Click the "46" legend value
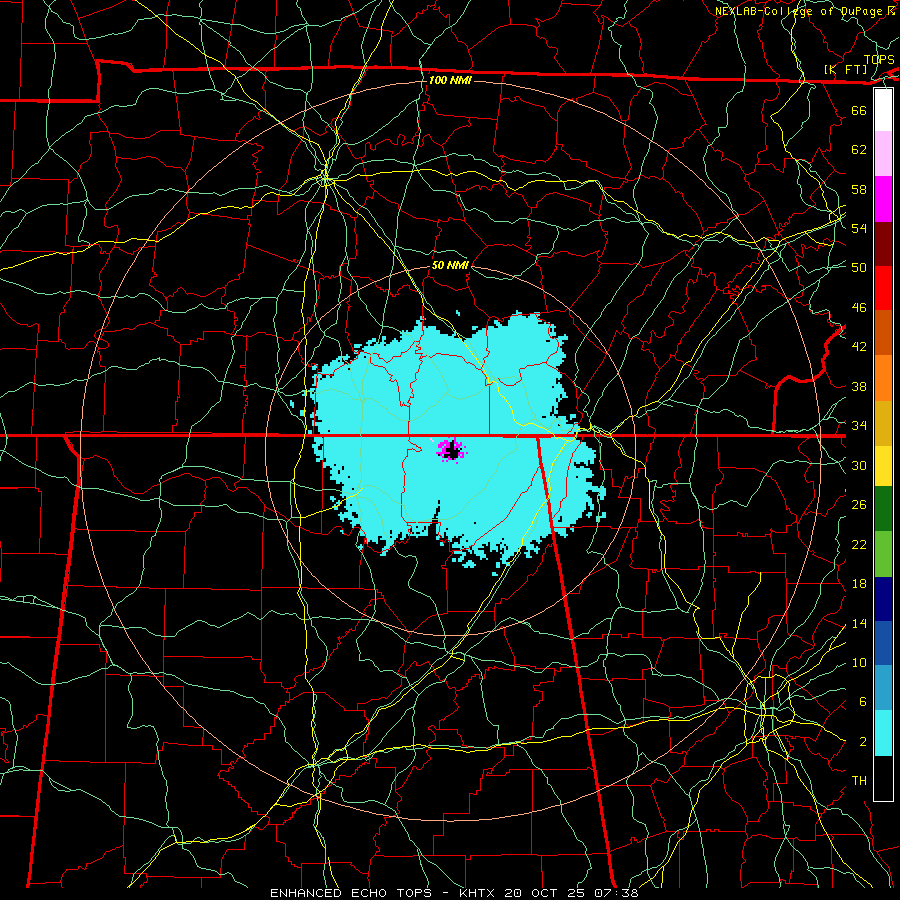 click(x=859, y=308)
